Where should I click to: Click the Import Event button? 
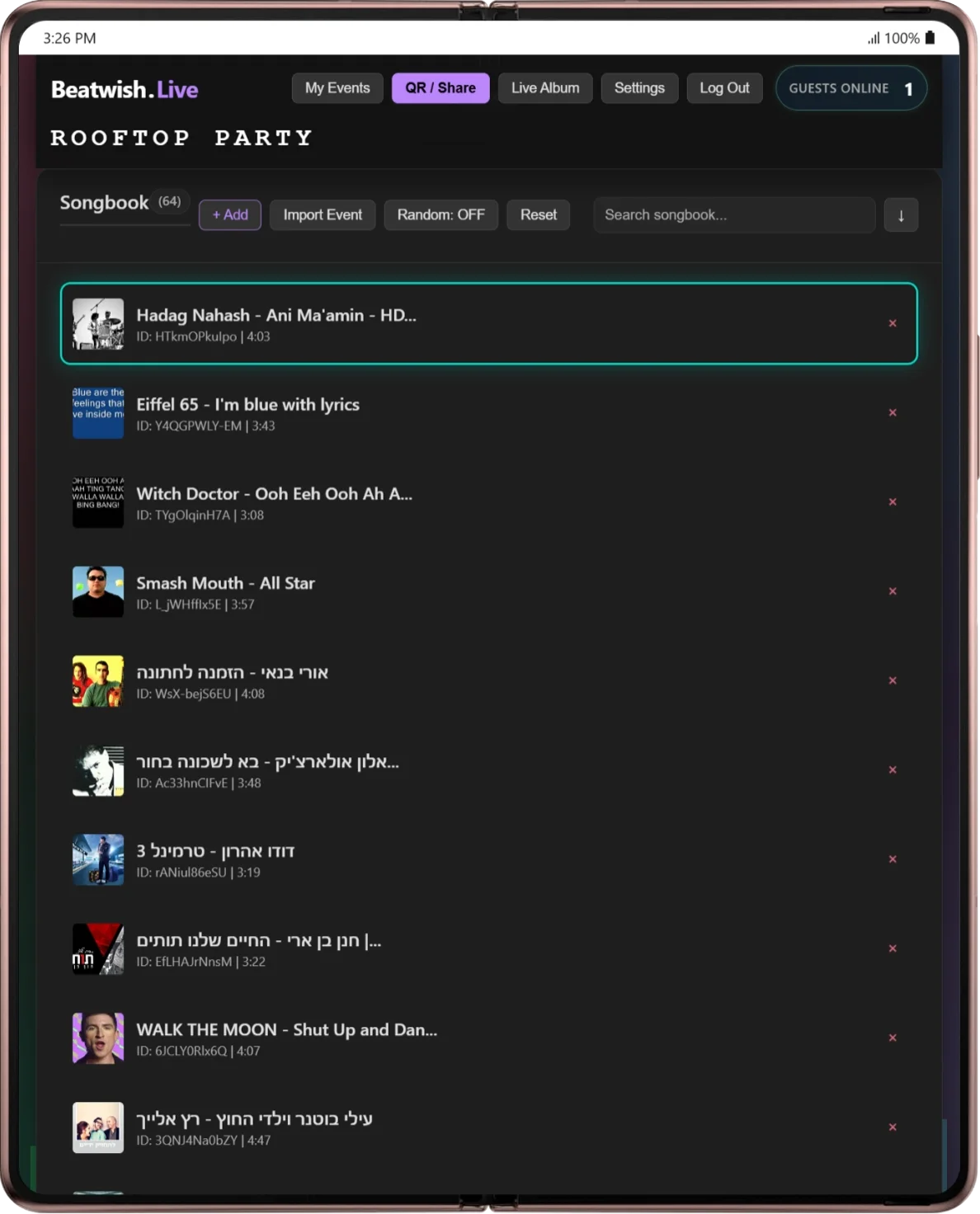(323, 214)
